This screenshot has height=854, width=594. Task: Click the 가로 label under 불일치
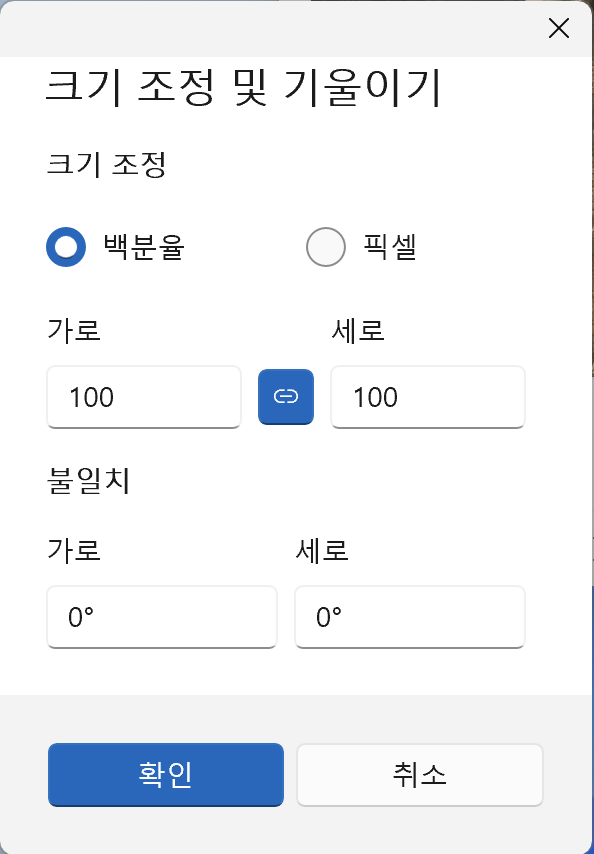click(74, 550)
